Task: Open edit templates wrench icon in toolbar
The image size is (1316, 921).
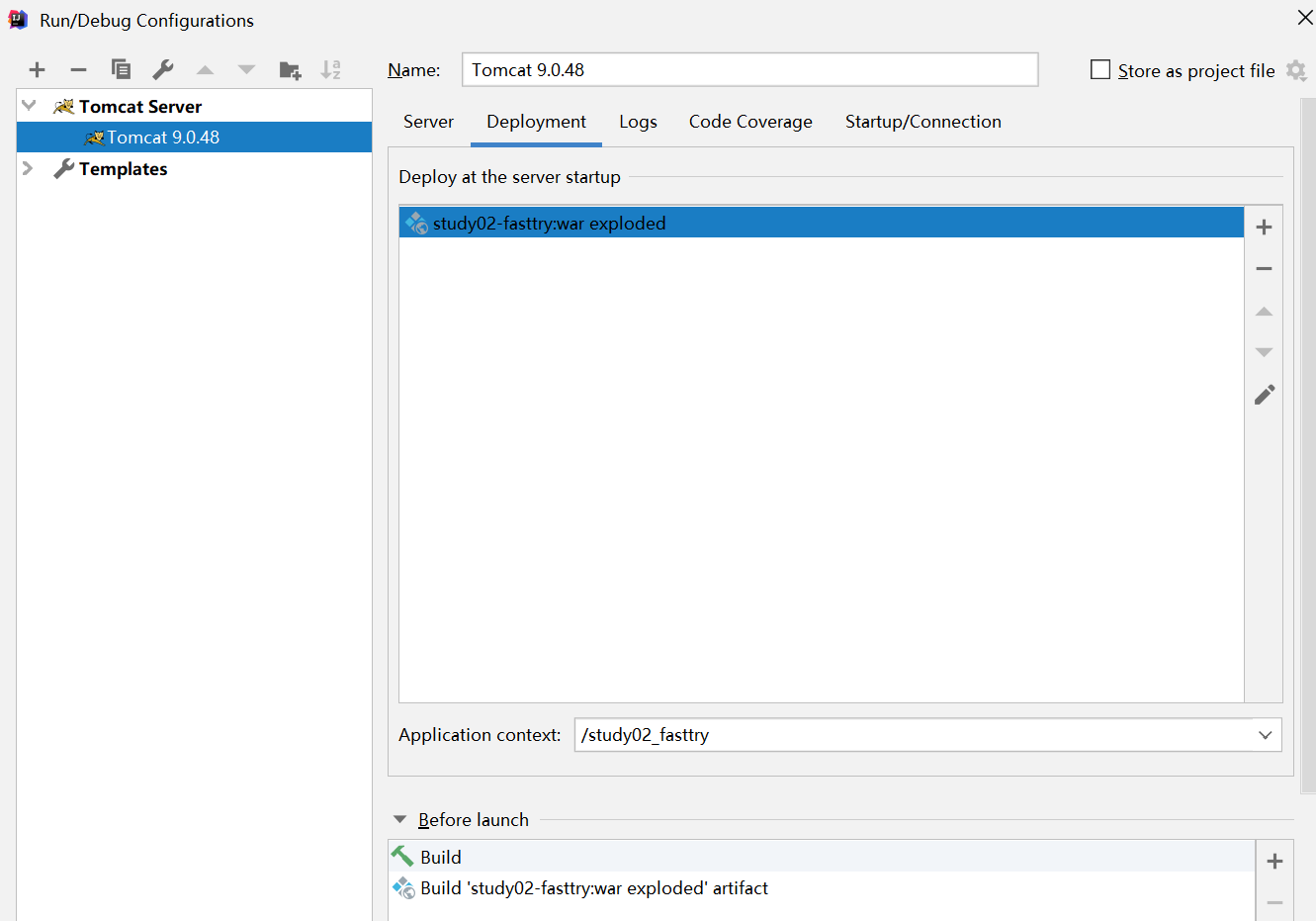Action: (163, 69)
